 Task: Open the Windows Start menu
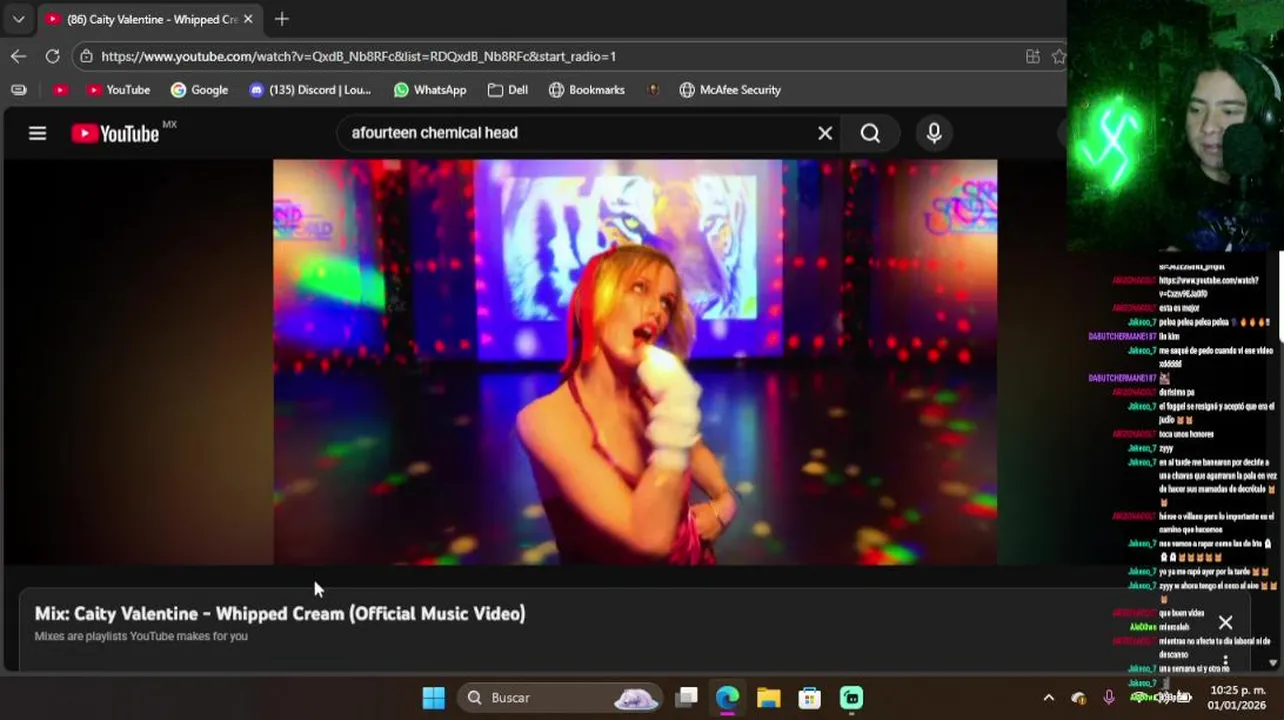(433, 698)
